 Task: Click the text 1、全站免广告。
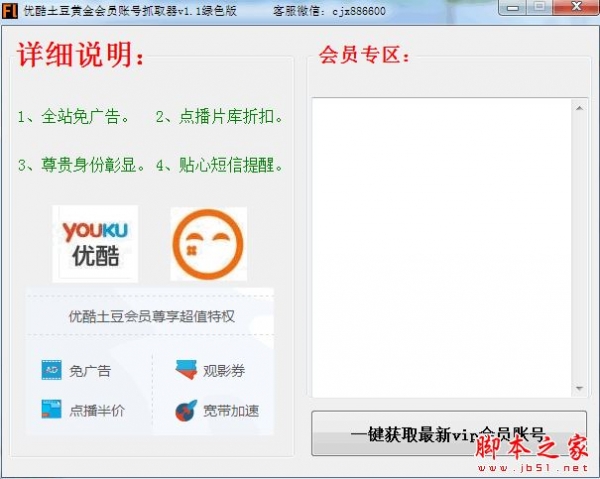coord(73,117)
